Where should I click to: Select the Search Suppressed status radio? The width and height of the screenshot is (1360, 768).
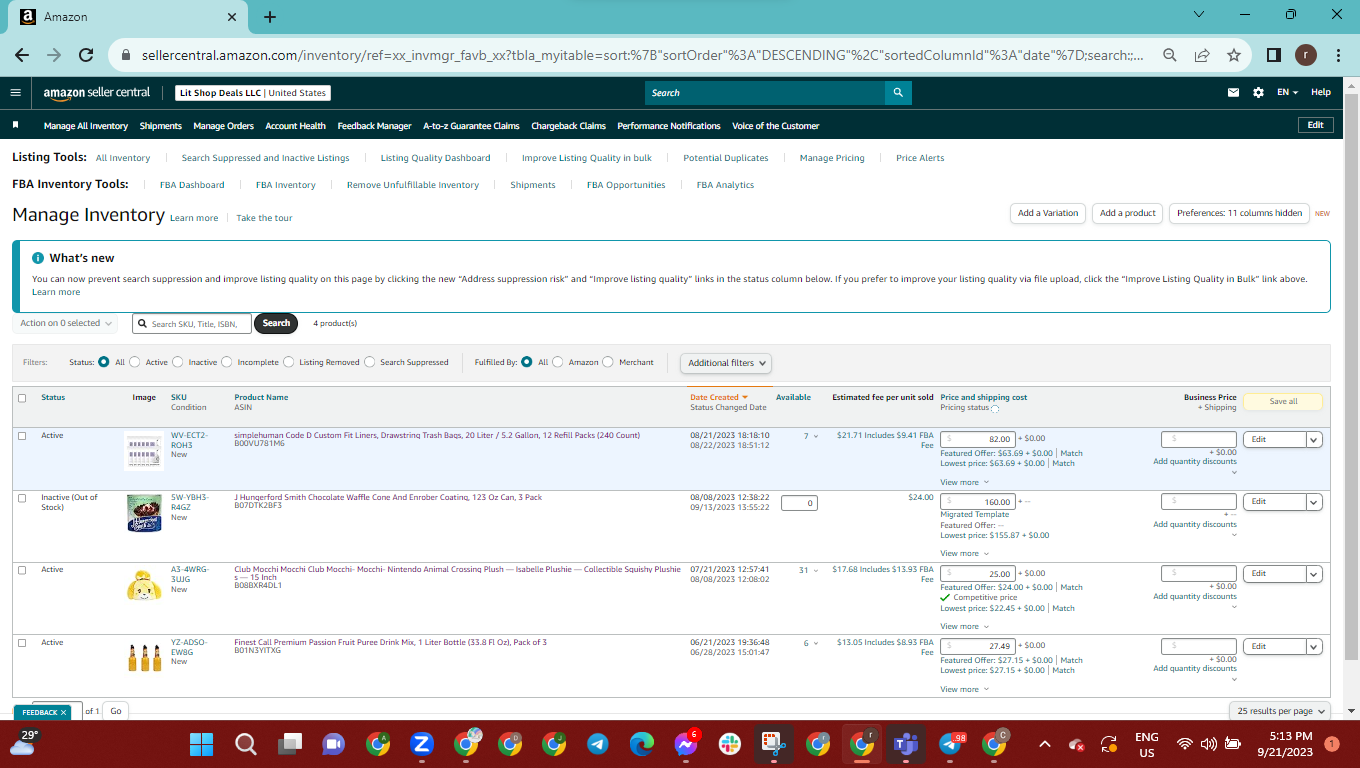coord(370,362)
